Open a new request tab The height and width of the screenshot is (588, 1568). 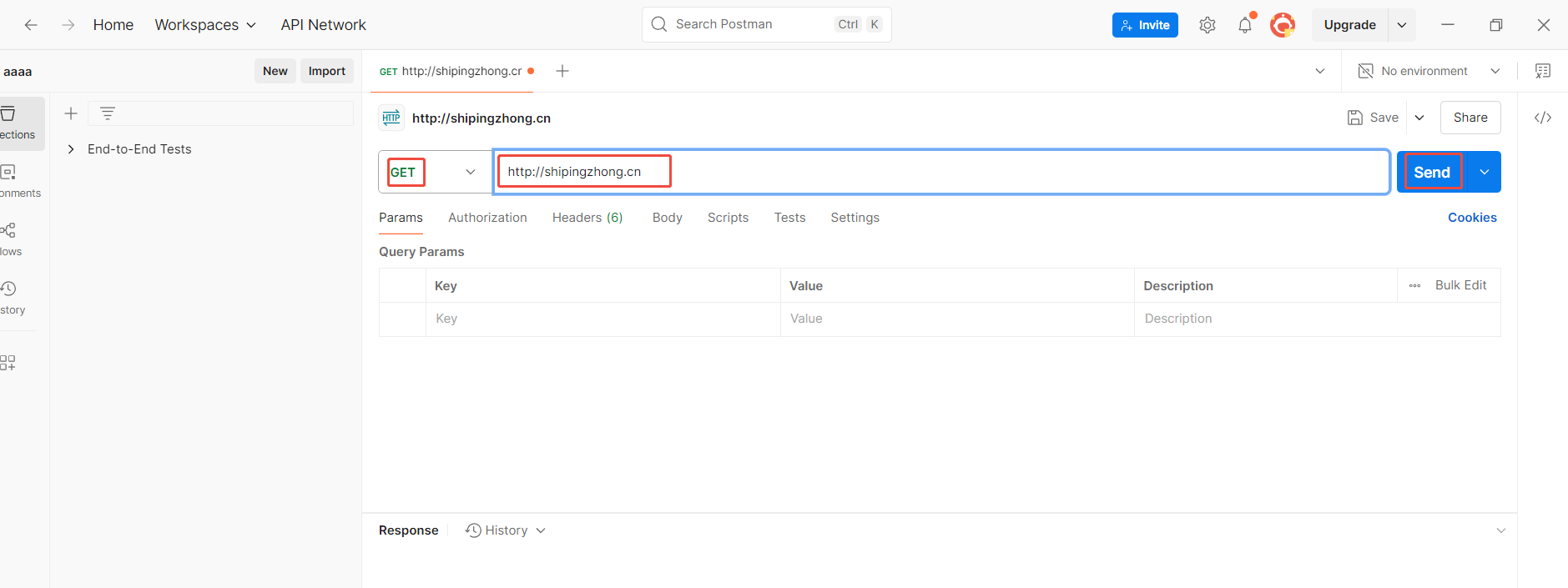562,71
